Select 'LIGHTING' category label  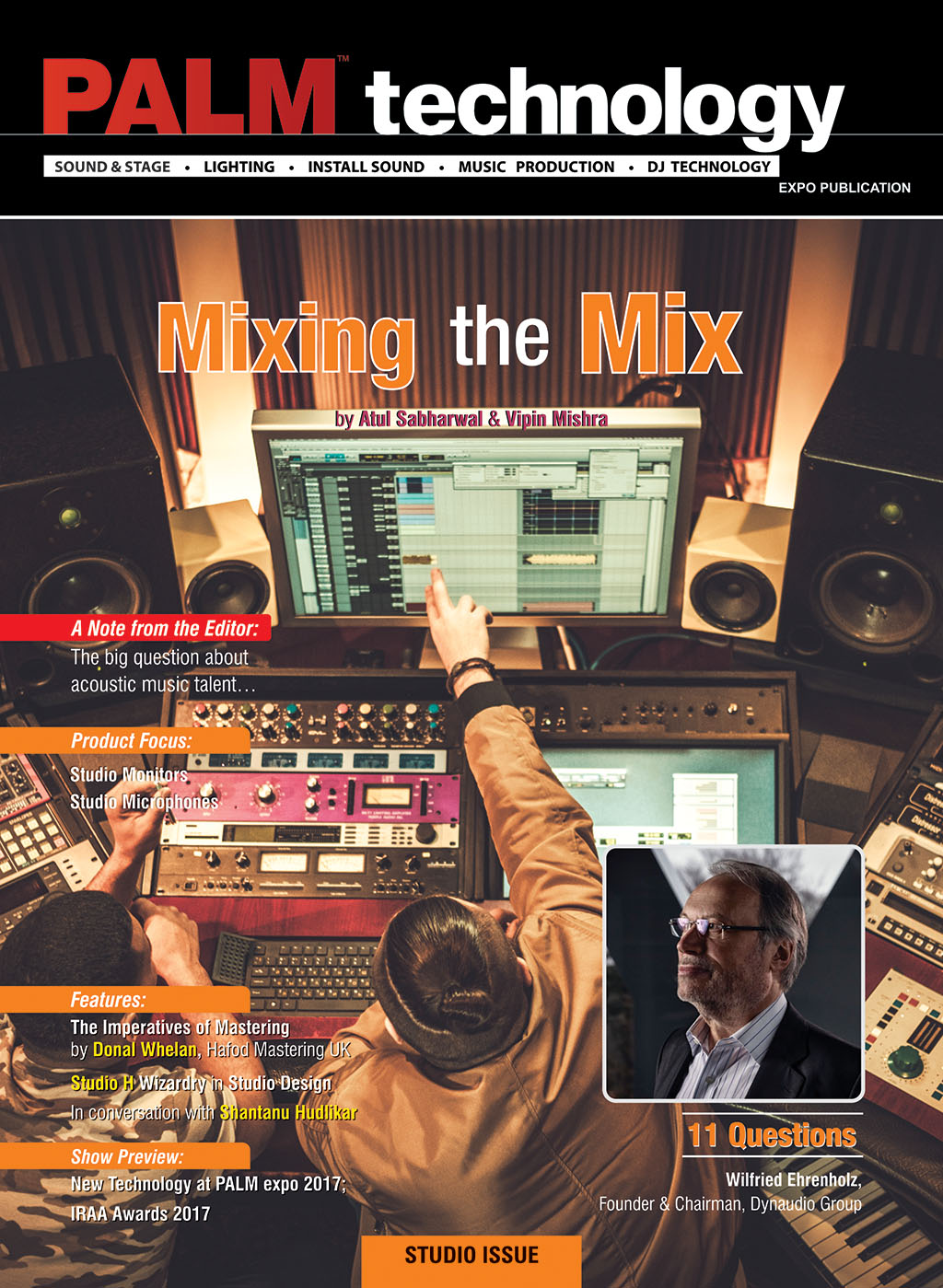click(x=239, y=167)
